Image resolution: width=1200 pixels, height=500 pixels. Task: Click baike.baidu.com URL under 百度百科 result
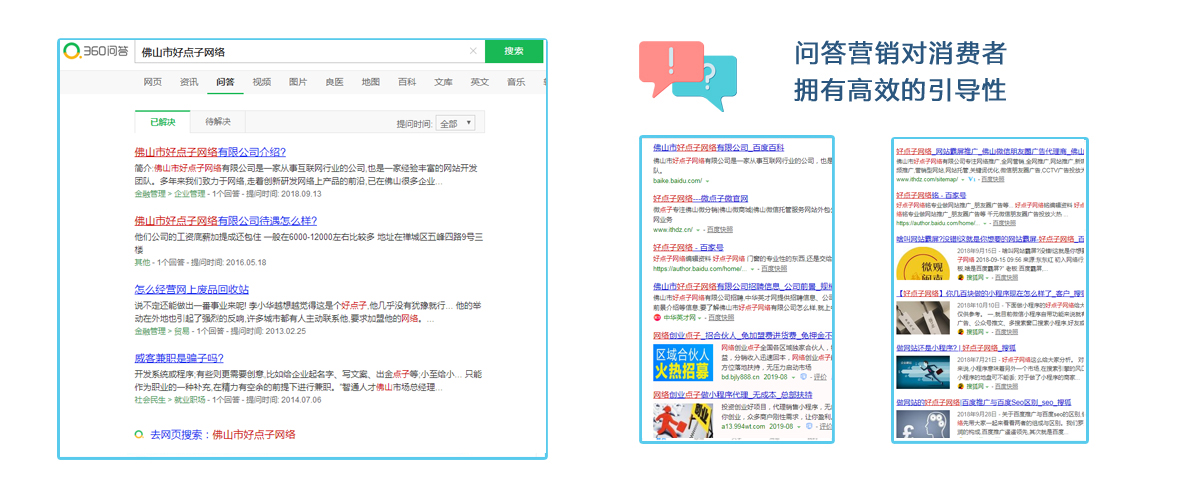(x=679, y=183)
